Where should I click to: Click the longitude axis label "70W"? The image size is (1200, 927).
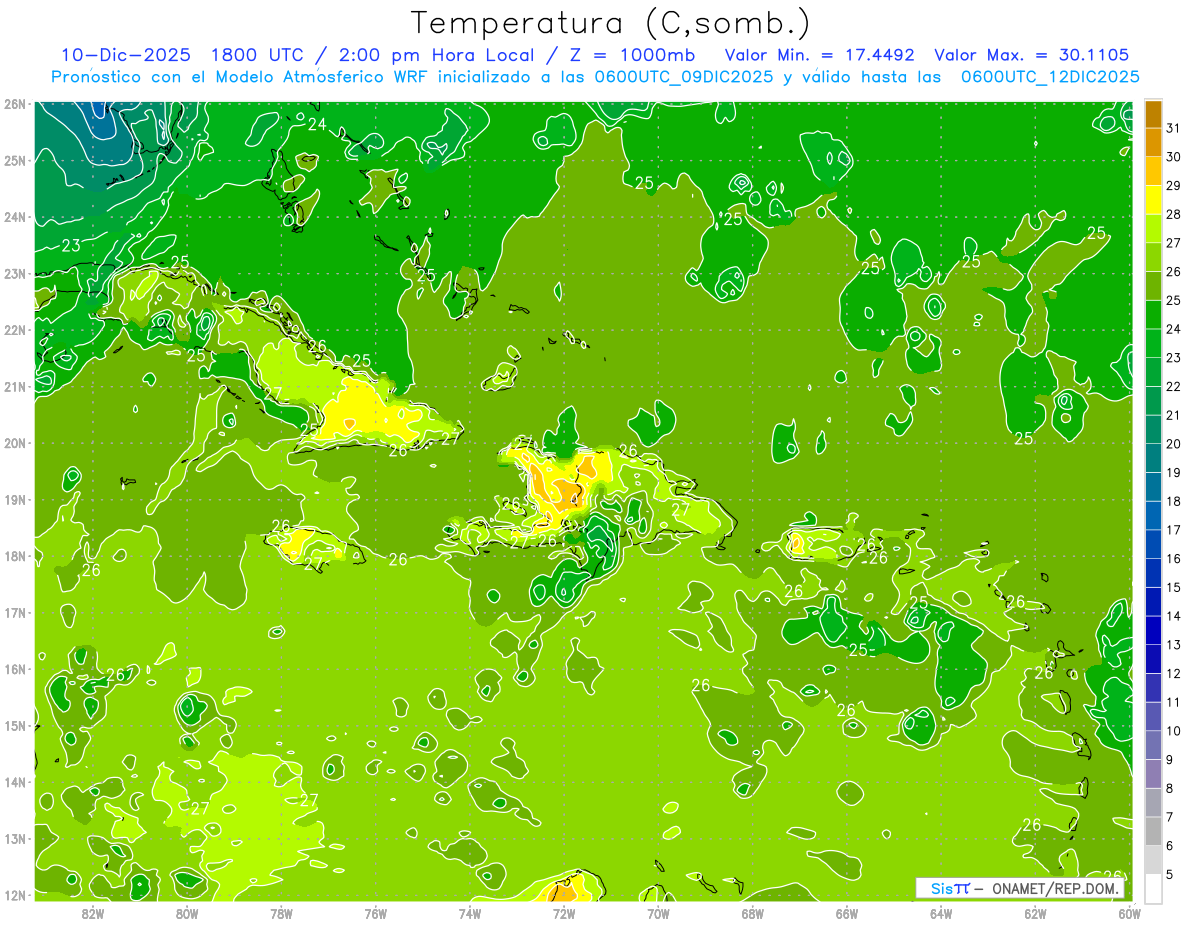[x=658, y=913]
